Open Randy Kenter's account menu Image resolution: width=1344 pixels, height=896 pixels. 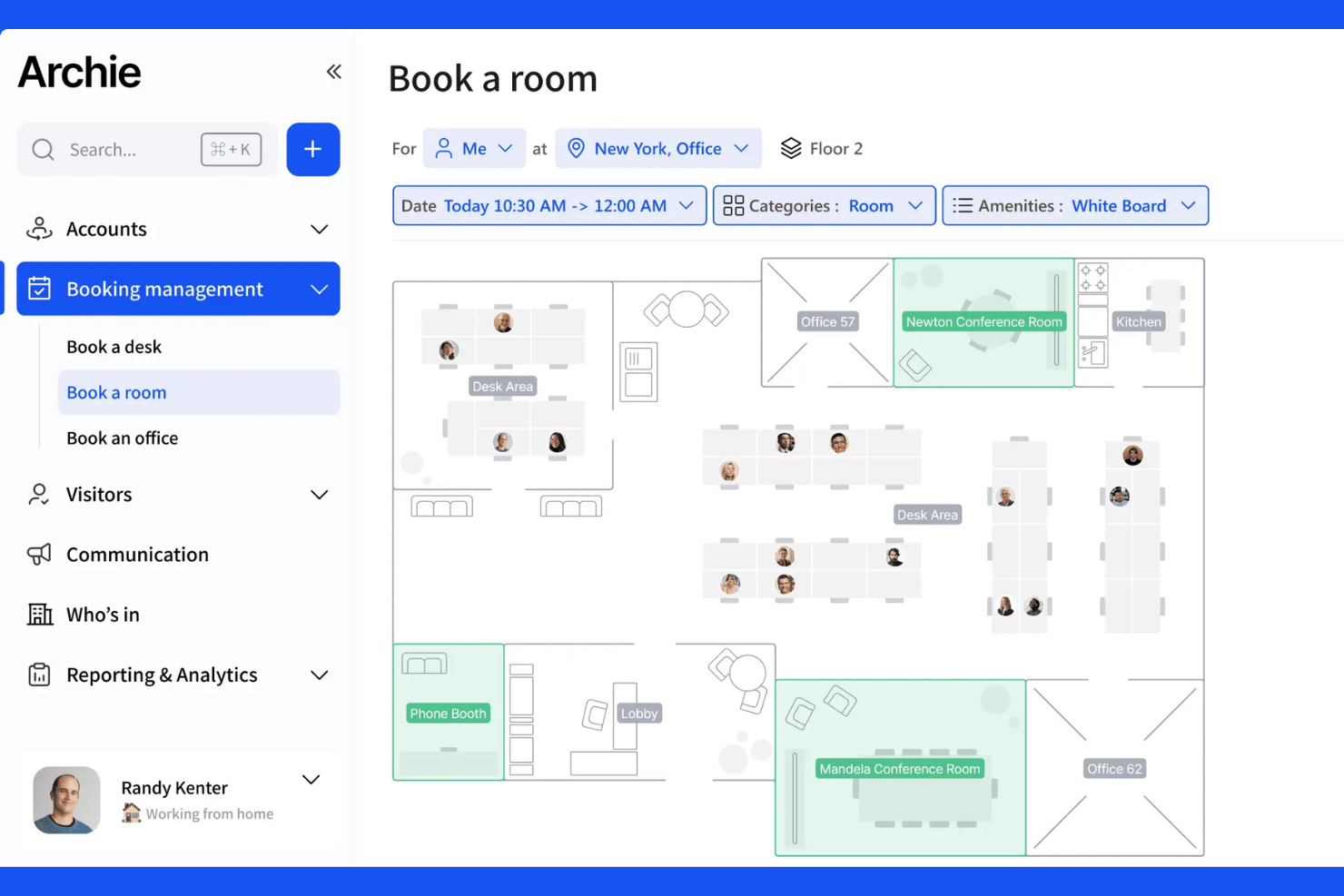click(x=311, y=780)
